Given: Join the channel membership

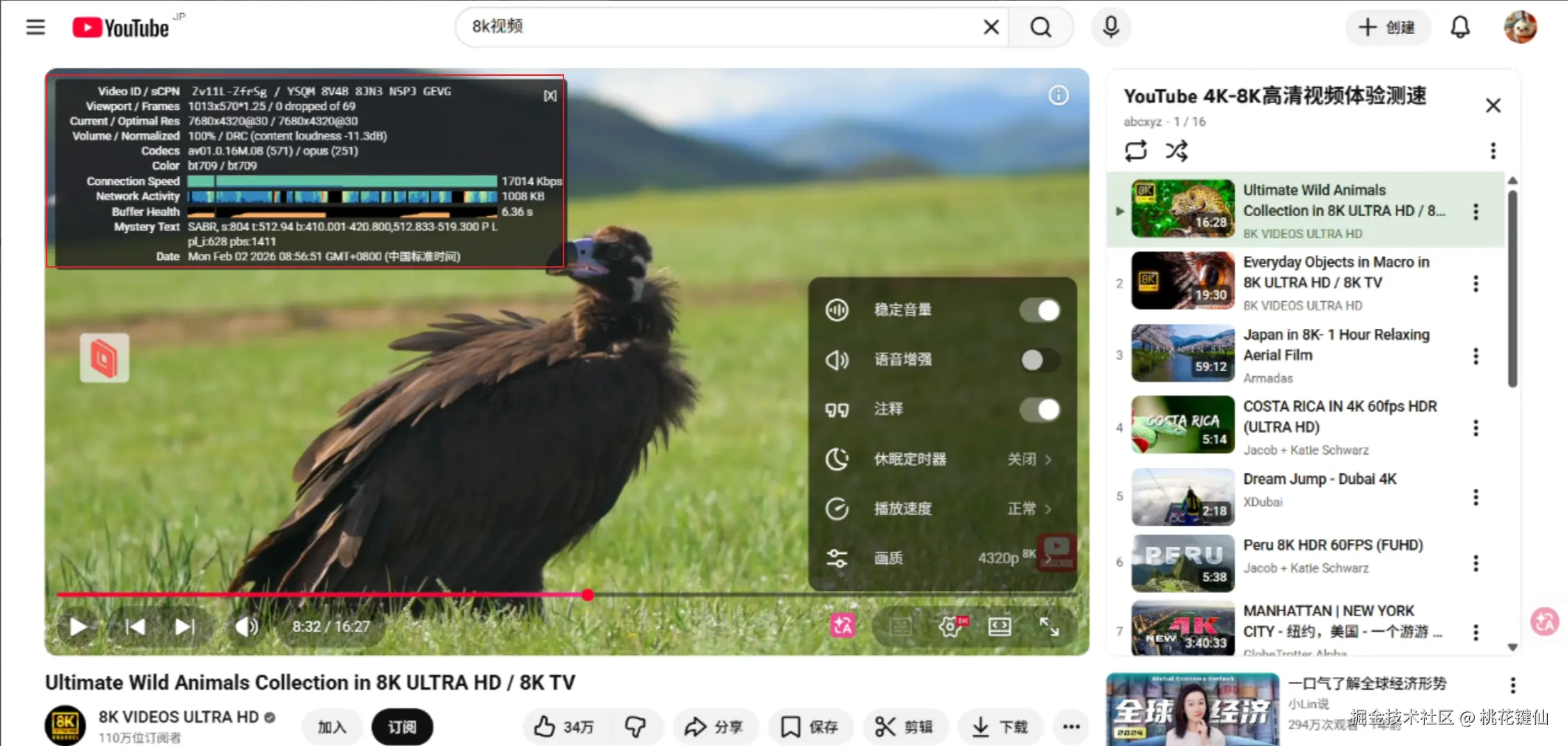Looking at the screenshot, I should pos(332,727).
